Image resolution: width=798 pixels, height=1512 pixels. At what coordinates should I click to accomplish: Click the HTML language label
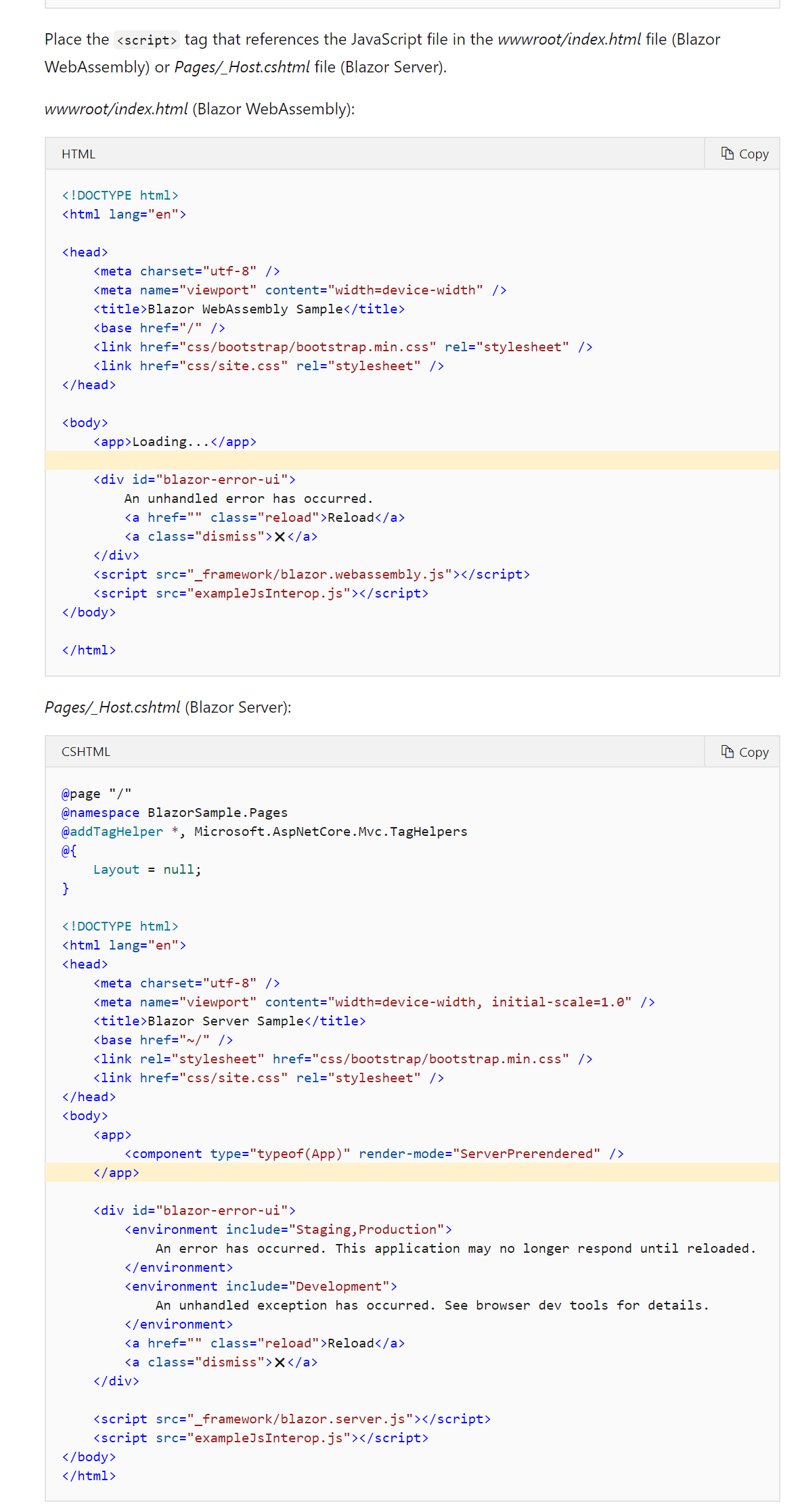(x=79, y=154)
